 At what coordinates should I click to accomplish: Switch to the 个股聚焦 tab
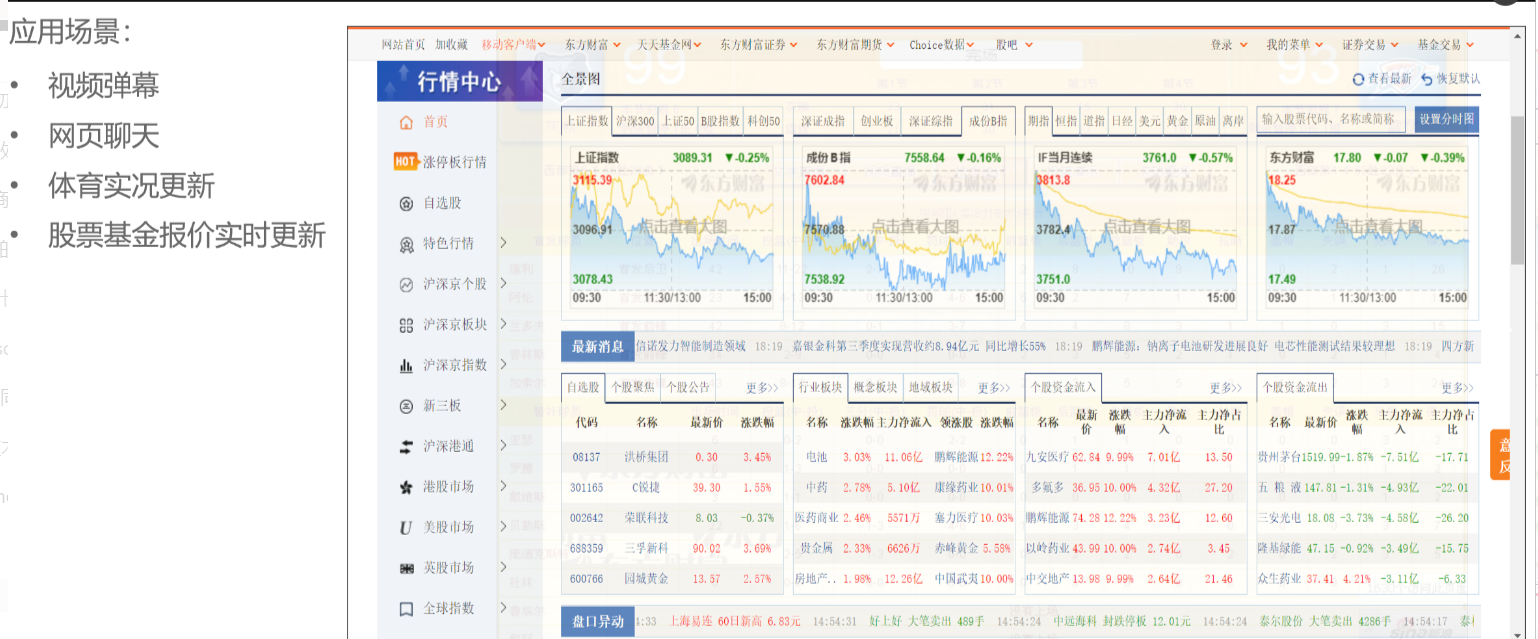pyautogui.click(x=632, y=388)
